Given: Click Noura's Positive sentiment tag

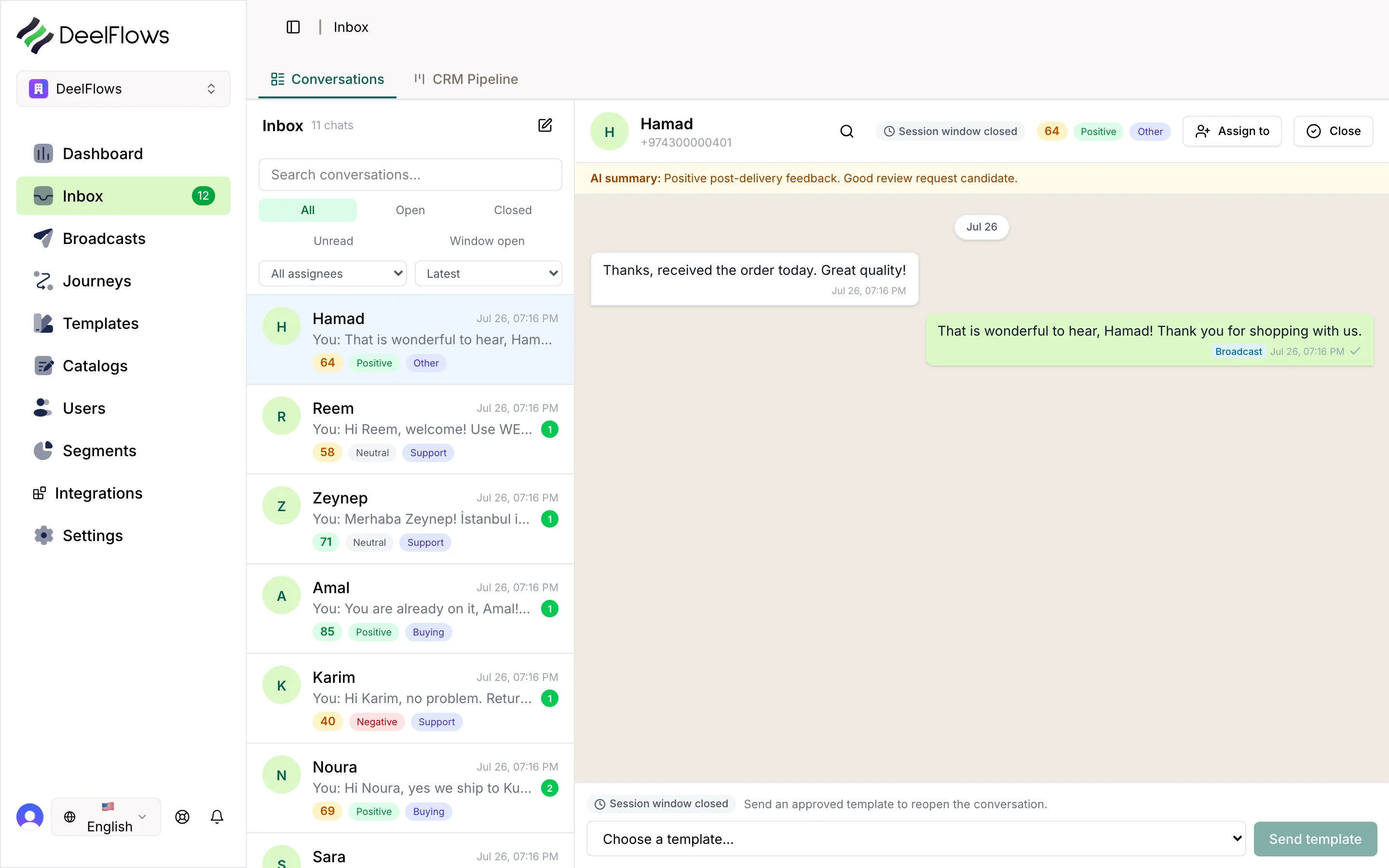Looking at the screenshot, I should [x=374, y=811].
